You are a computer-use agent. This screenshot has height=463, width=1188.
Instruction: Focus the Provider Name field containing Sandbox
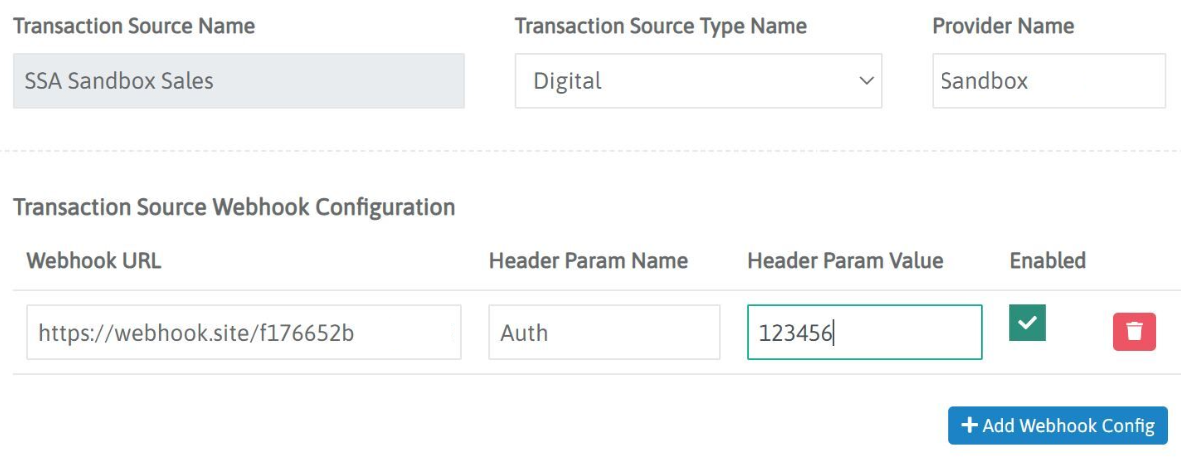point(1048,81)
